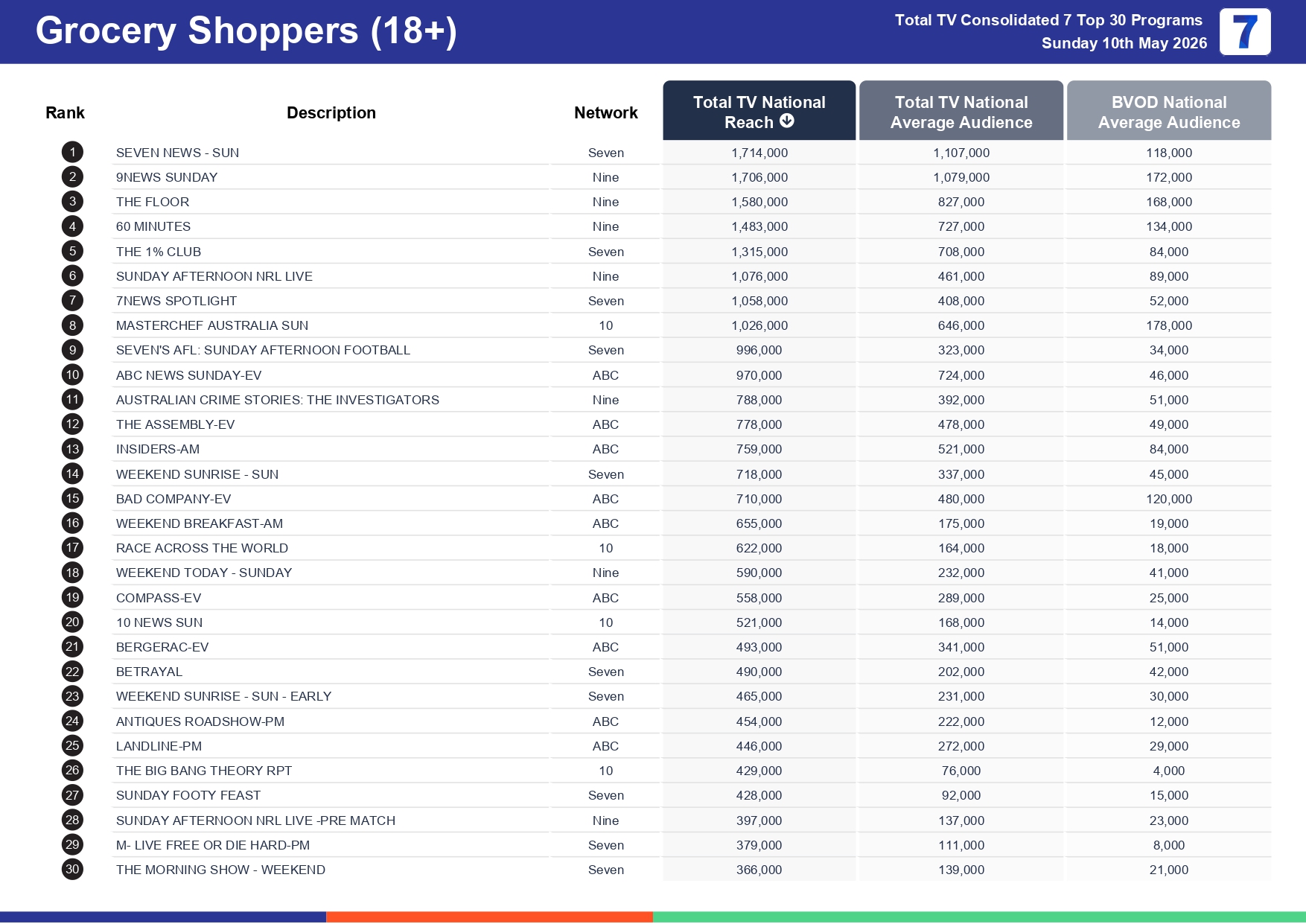
Task: Click the 1,026,000 reach value
Action: [x=759, y=325]
